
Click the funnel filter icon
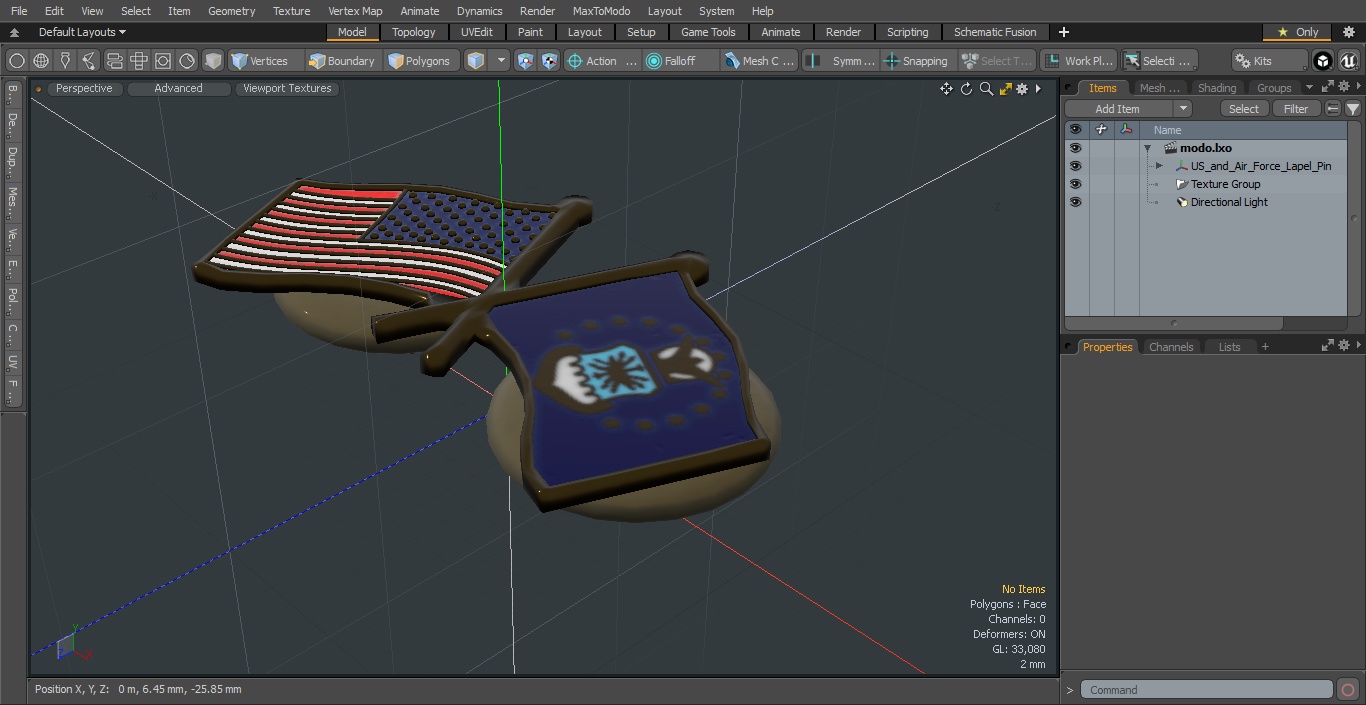tap(1353, 109)
